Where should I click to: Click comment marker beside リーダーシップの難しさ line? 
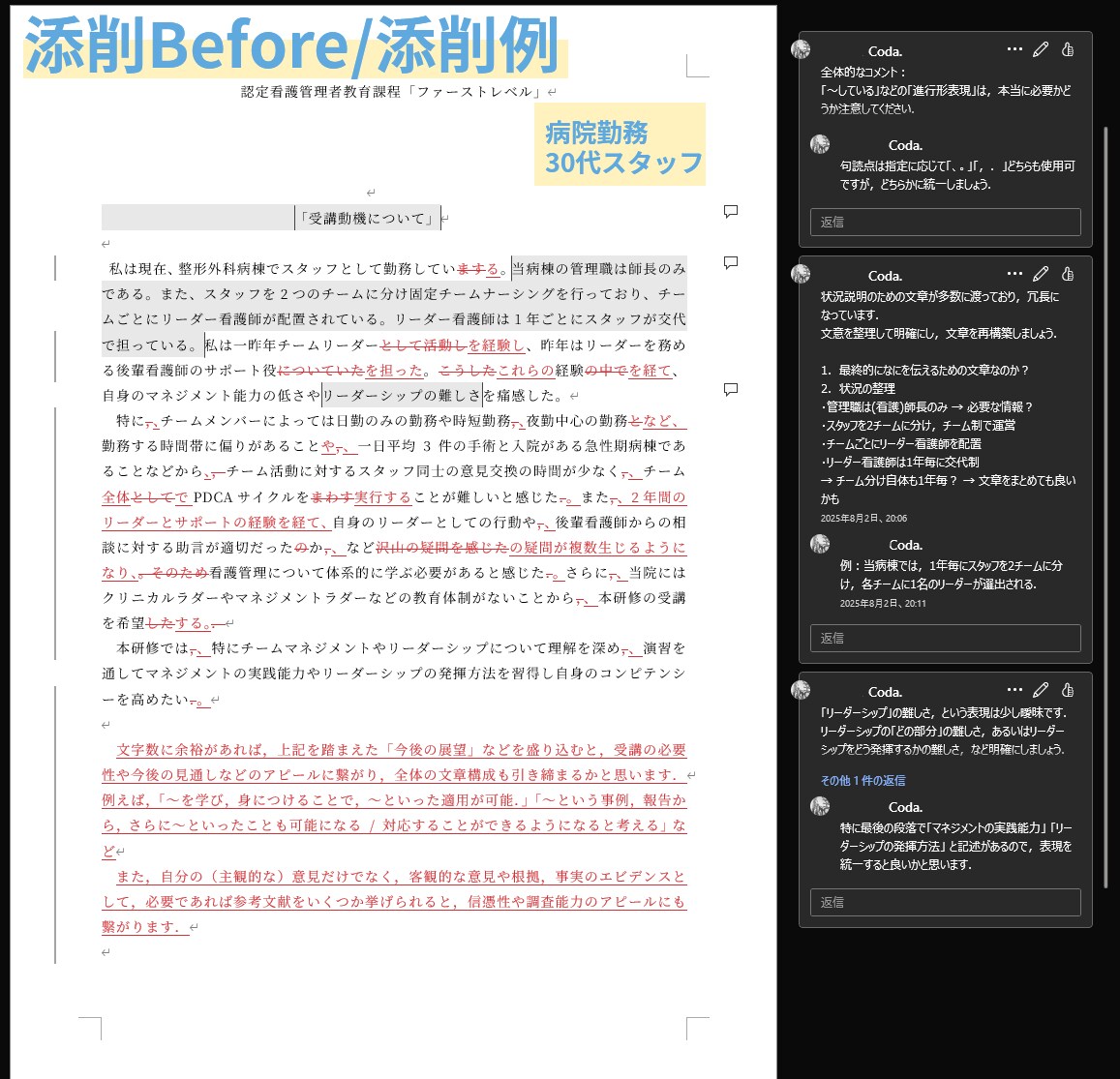click(x=731, y=389)
